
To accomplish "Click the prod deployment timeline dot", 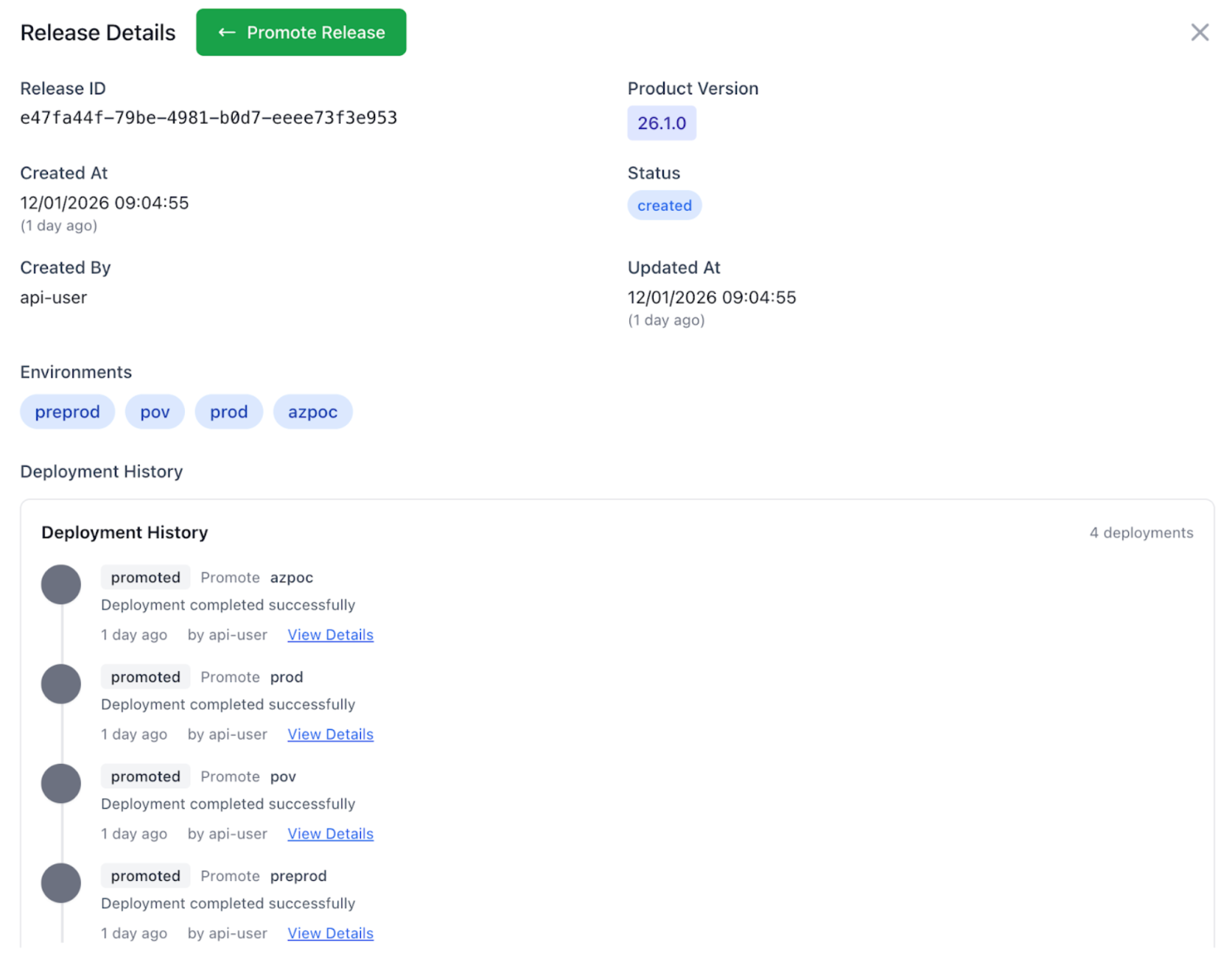I will pos(61,684).
